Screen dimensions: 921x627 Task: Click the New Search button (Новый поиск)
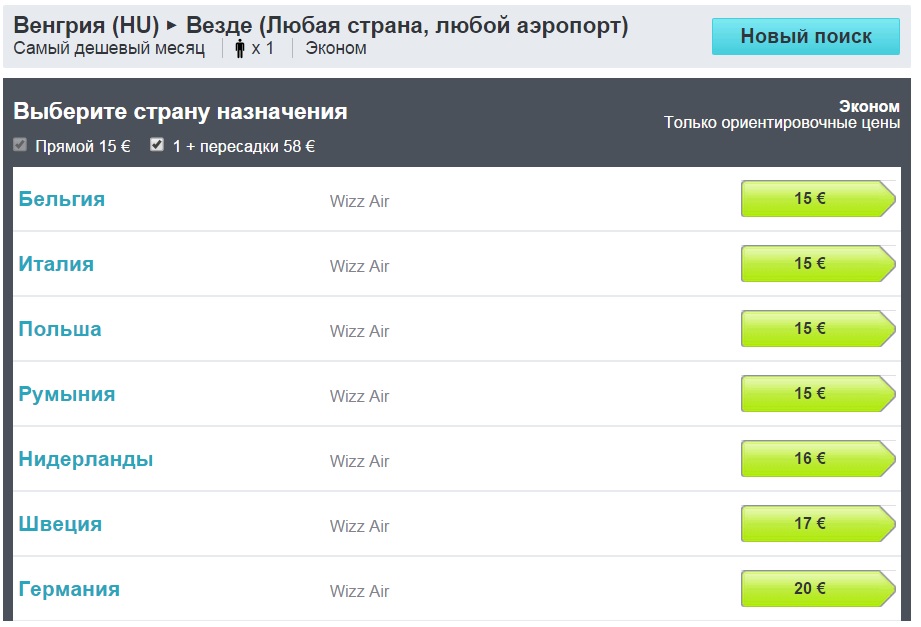click(805, 37)
